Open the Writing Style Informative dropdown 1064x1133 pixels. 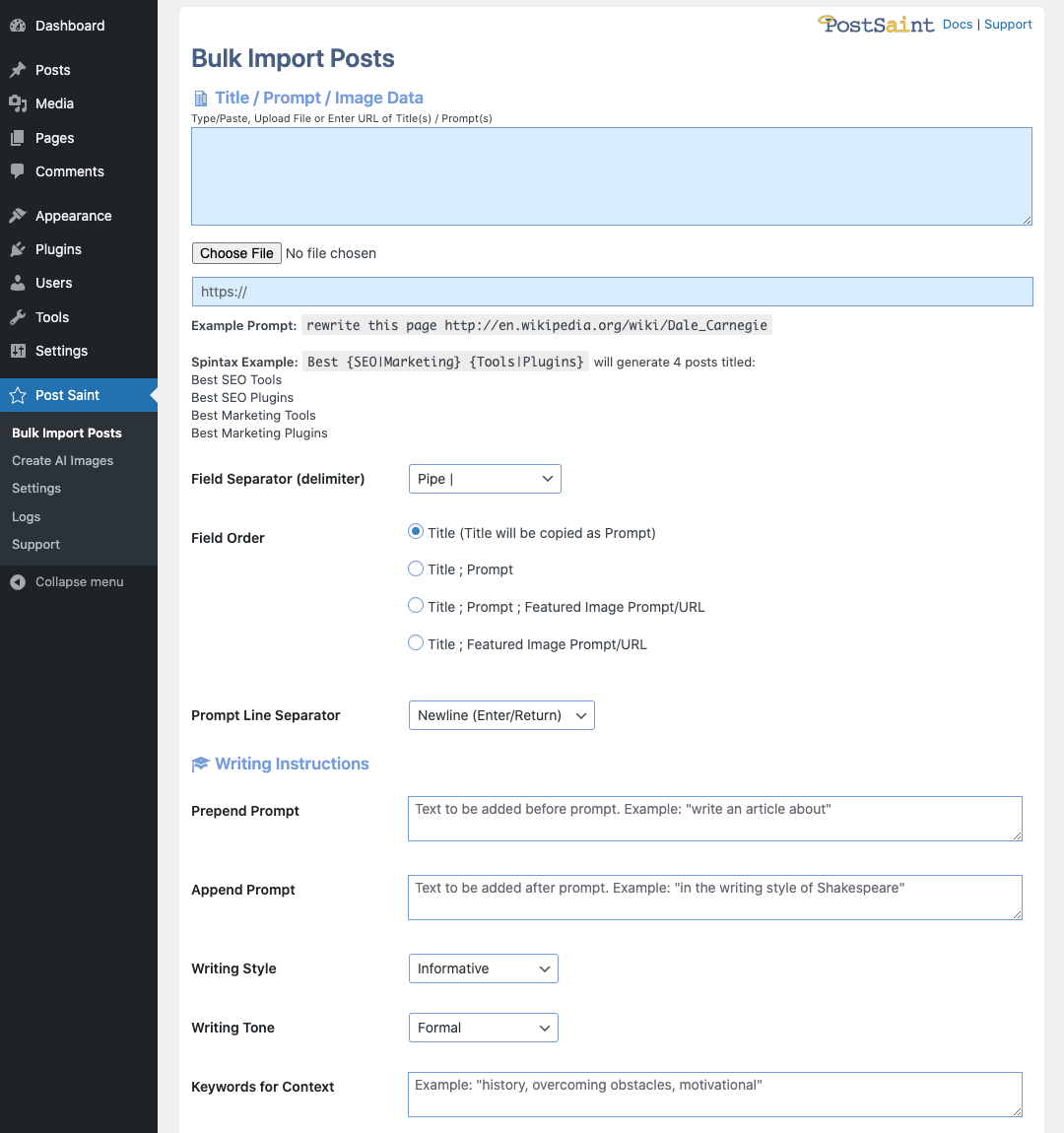(x=484, y=969)
